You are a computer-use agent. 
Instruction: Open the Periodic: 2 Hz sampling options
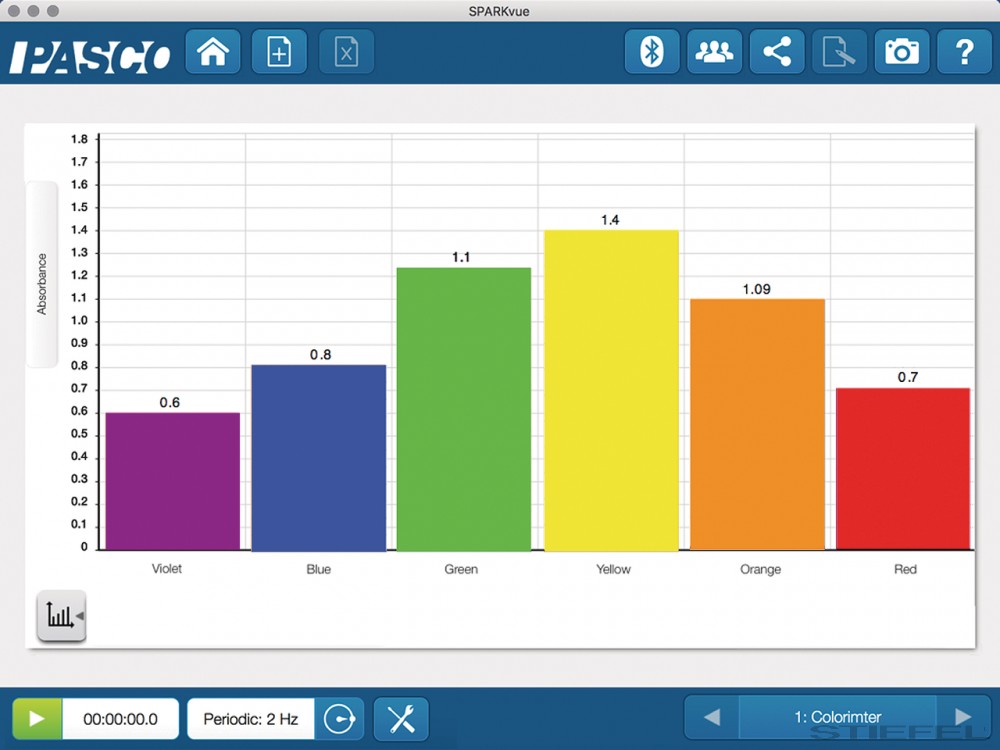point(251,718)
